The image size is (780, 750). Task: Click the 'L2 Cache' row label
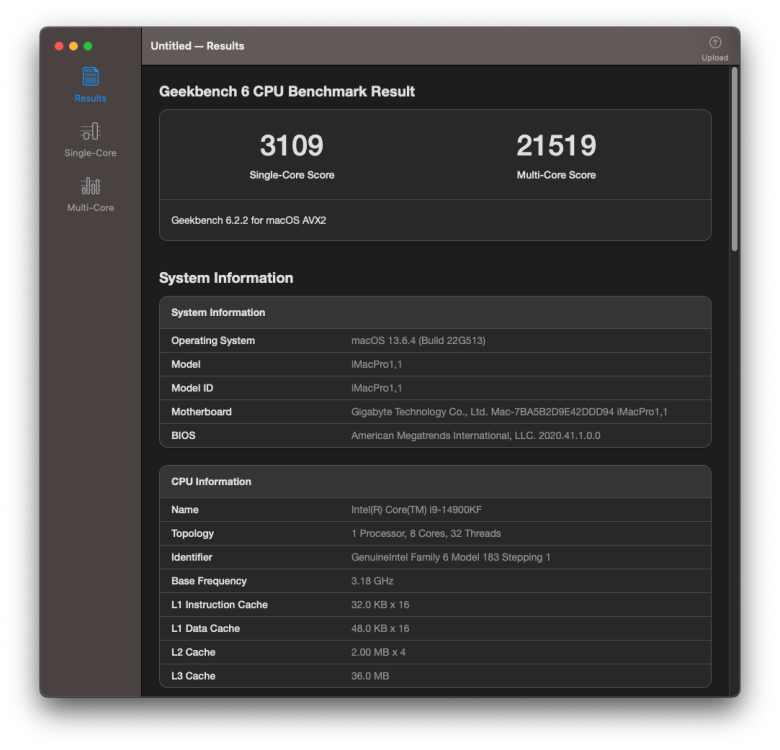(x=193, y=653)
